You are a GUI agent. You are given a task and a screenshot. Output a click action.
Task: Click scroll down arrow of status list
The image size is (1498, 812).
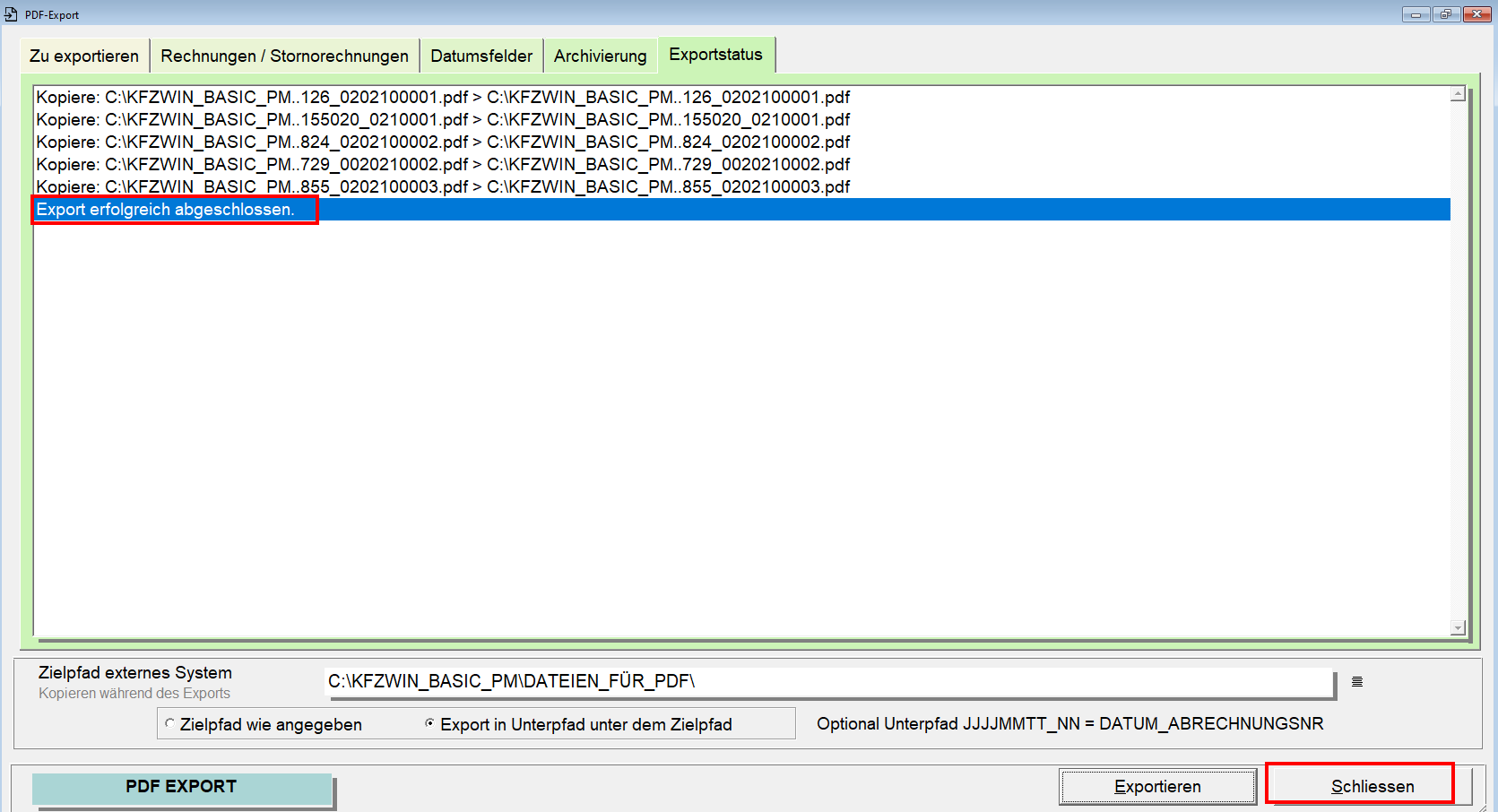(1459, 628)
